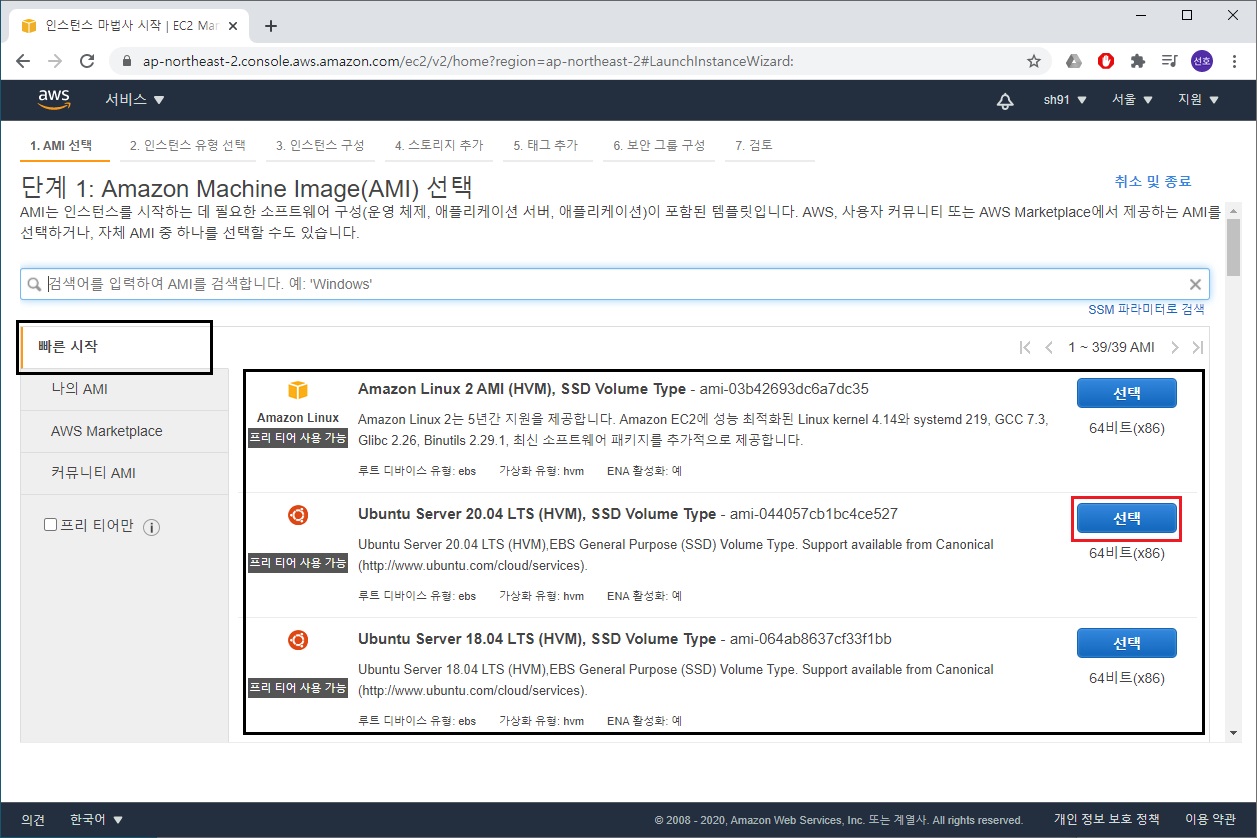The image size is (1257, 838).
Task: Open a new browser tab with plus
Action: (271, 26)
